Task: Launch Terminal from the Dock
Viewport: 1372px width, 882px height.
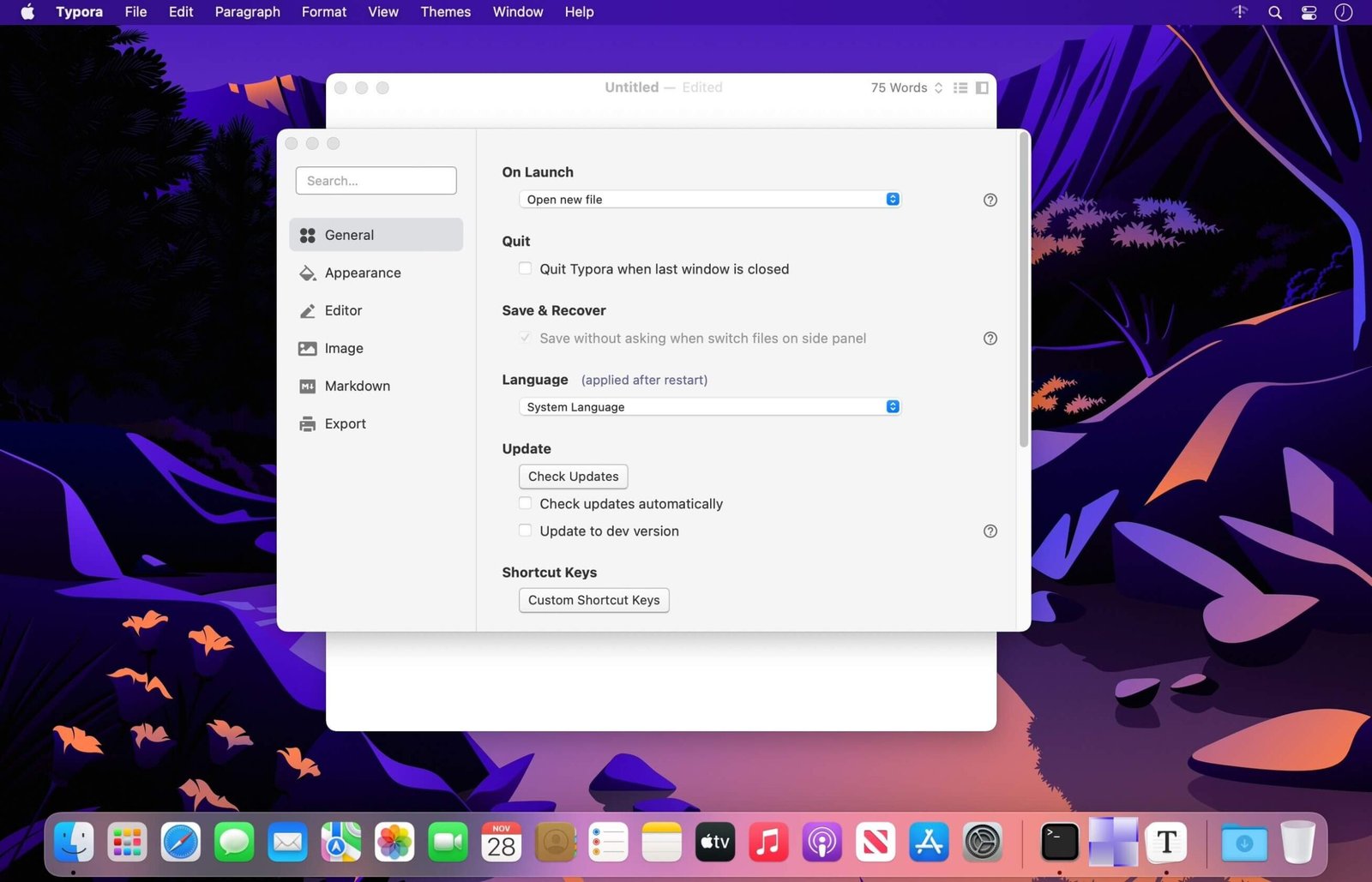Action: [x=1060, y=842]
